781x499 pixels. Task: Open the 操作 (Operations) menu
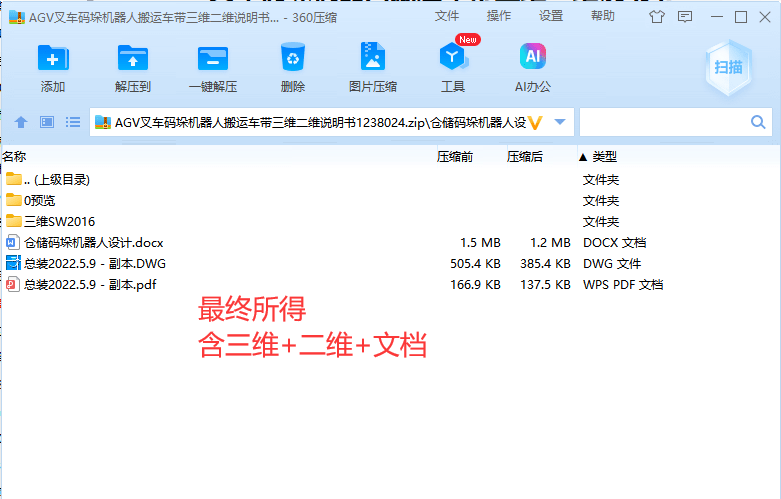(499, 16)
